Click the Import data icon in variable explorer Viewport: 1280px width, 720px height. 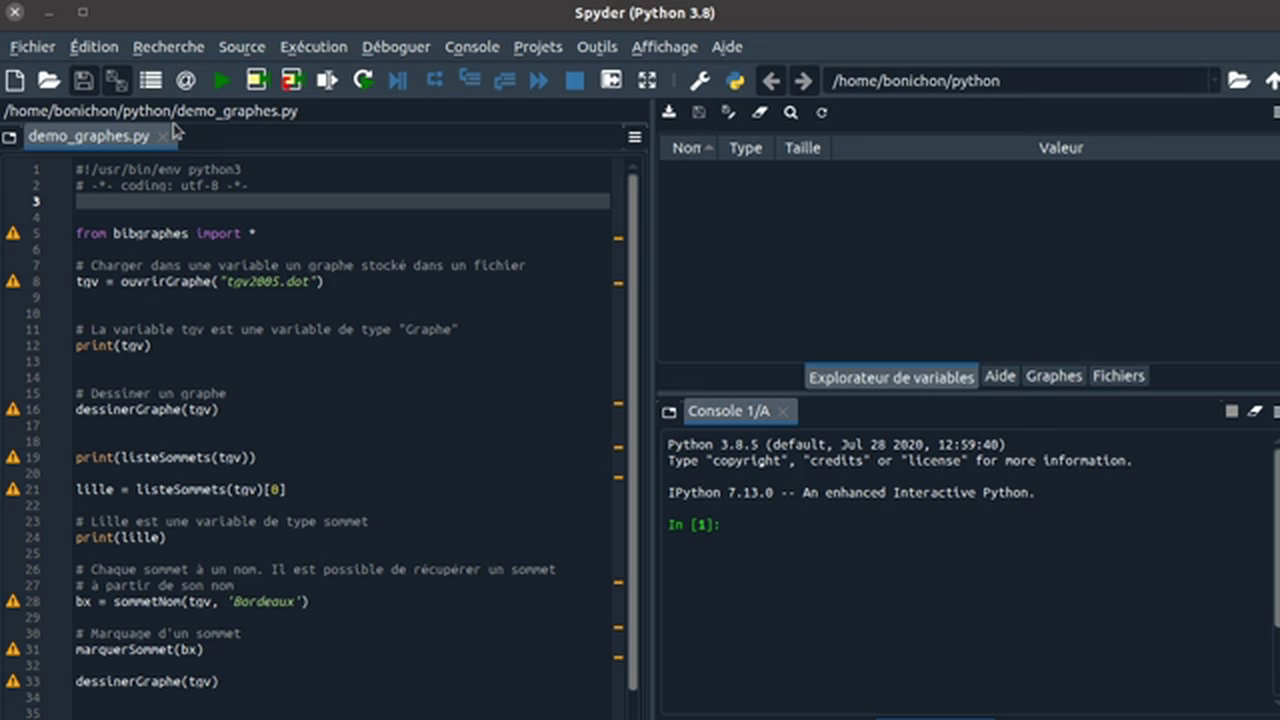click(669, 113)
